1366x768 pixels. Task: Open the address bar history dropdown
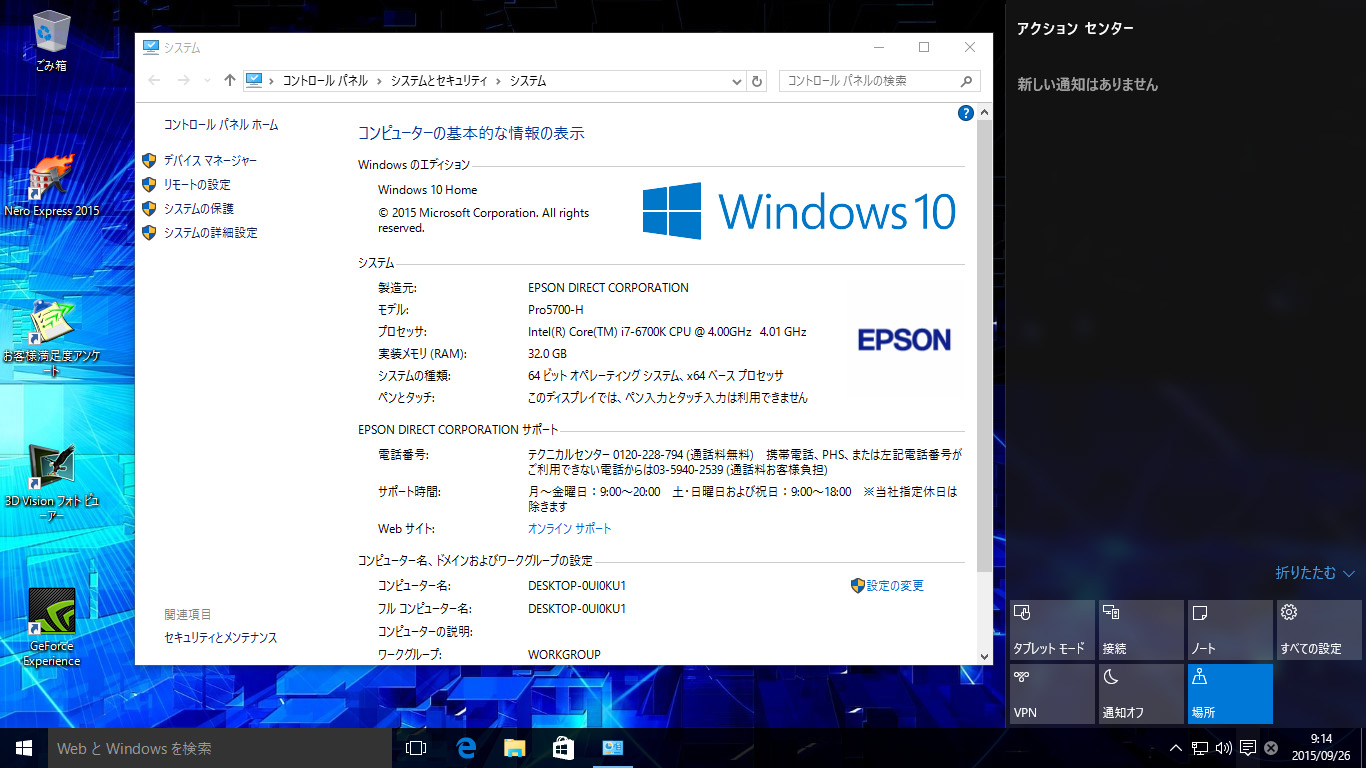pos(736,81)
